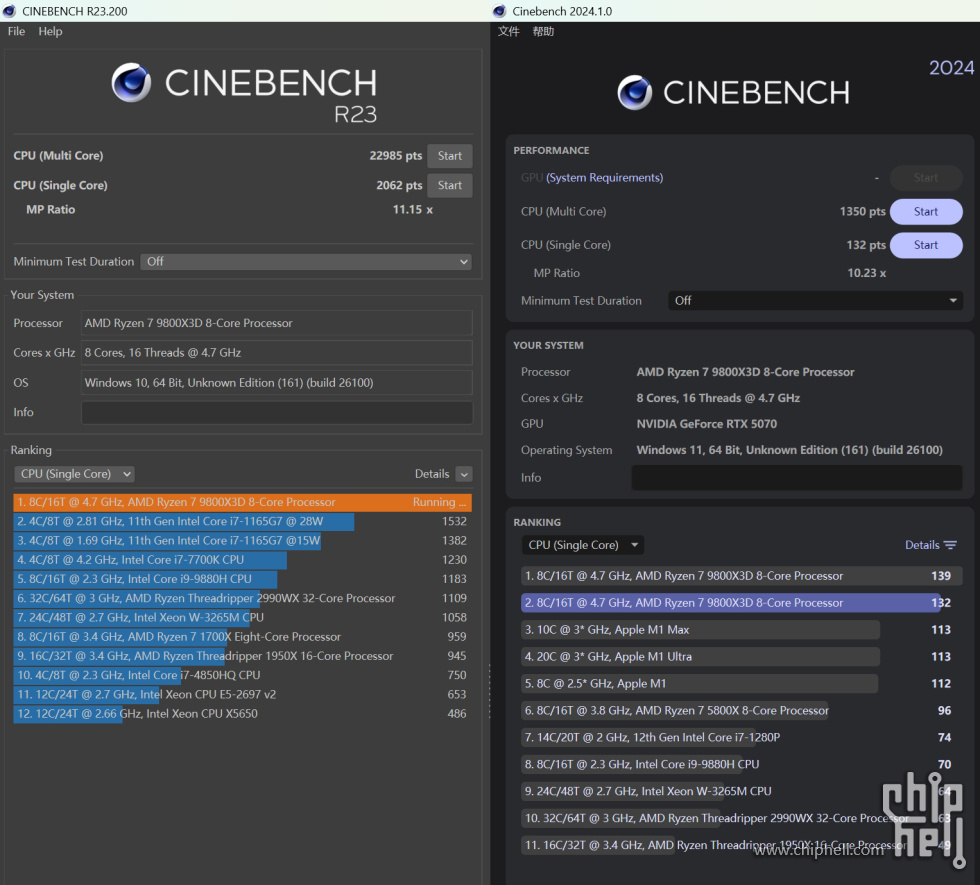Start the CPU (Multi Core) test in Cinebench 2024
This screenshot has width=980, height=885.
[926, 212]
